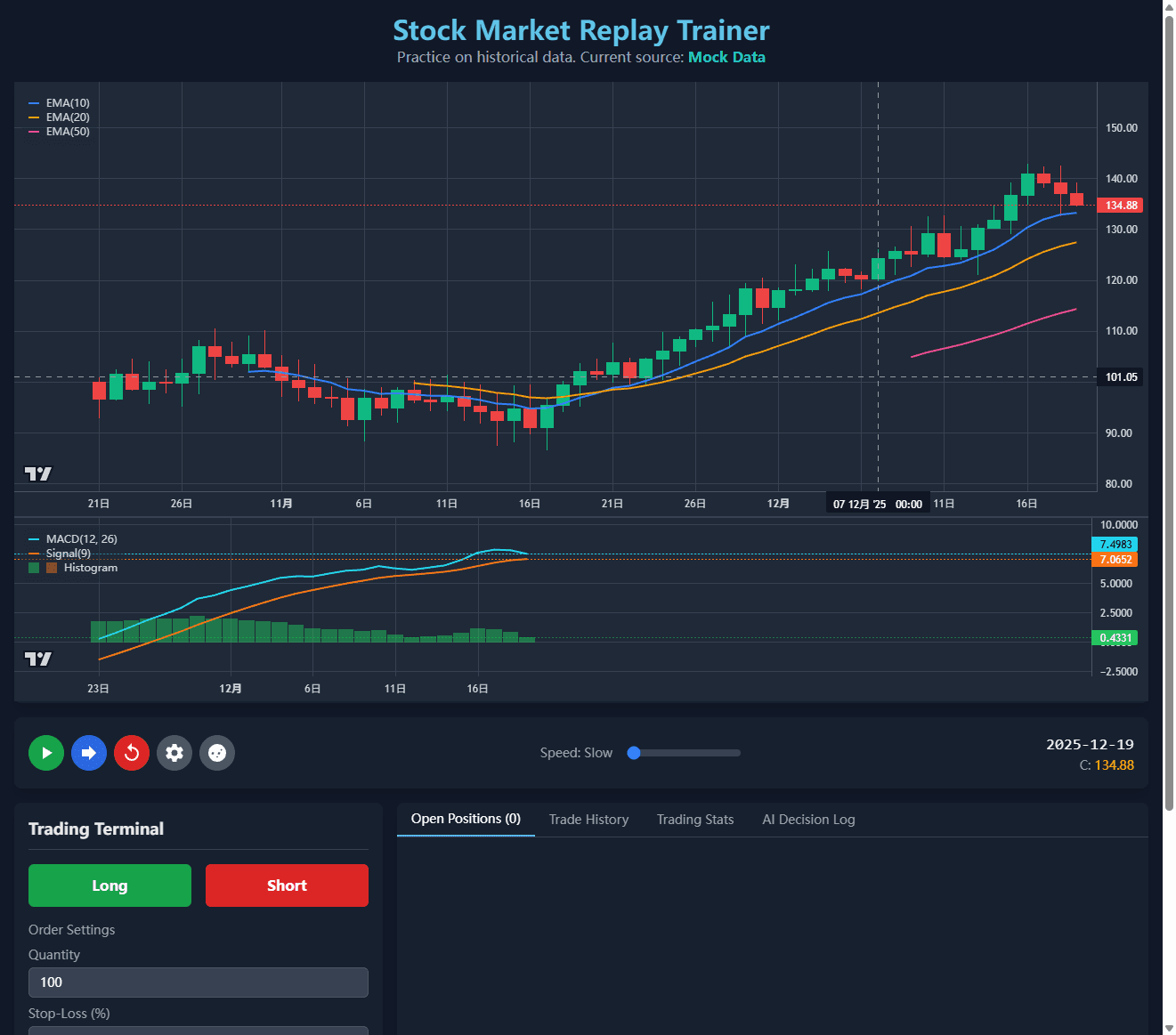Click the TradingView logo on the MACD chart
The width and height of the screenshot is (1176, 1035).
pos(38,659)
